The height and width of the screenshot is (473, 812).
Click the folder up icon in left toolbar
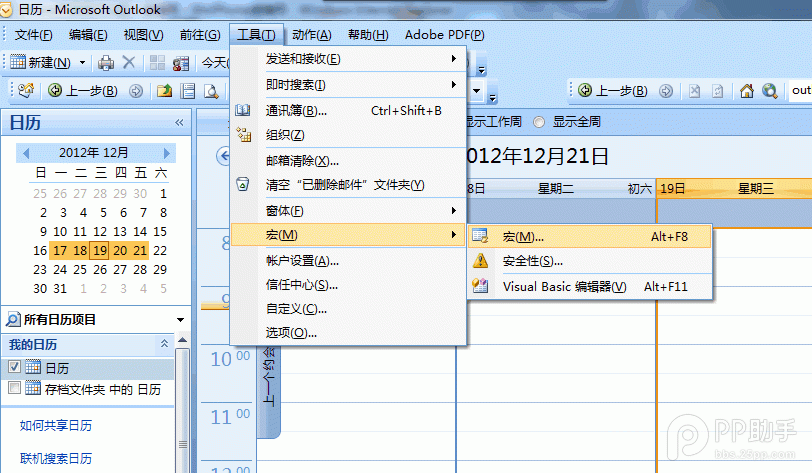pos(164,91)
